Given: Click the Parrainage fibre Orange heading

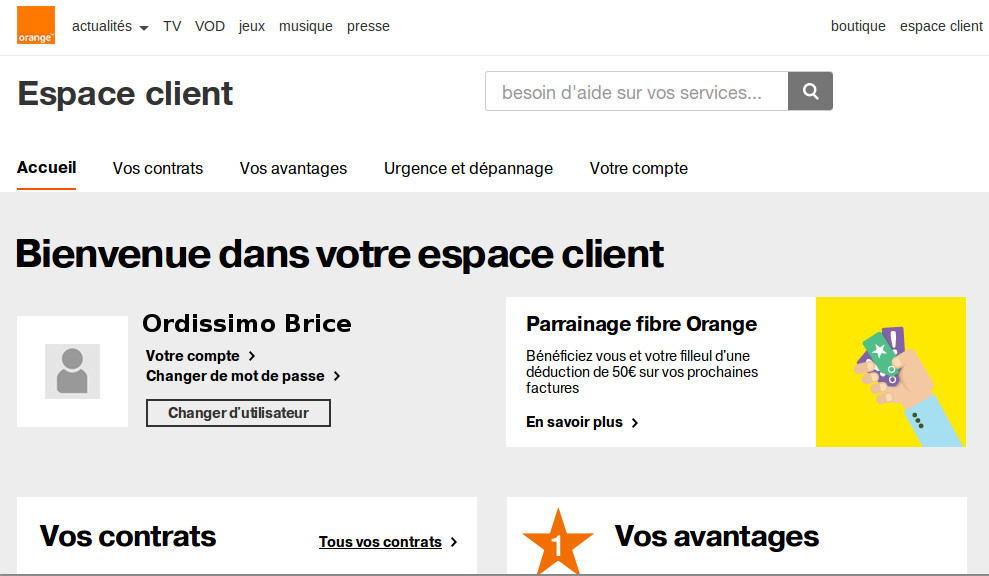Looking at the screenshot, I should point(641,324).
